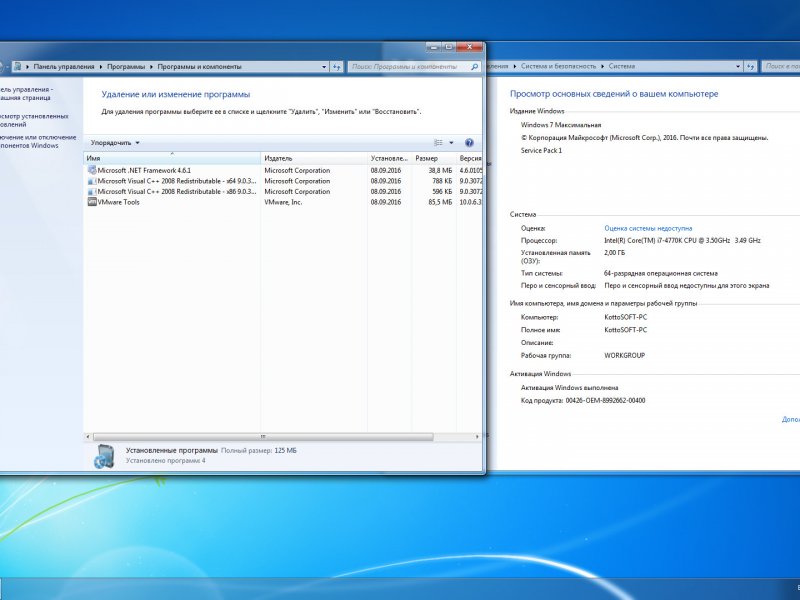Screen dimensions: 800x600
Task: Click the 38,8 МБ size cell
Action: 440,170
